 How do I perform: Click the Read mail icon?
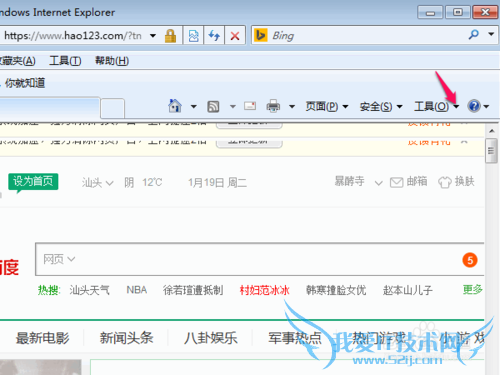coord(250,106)
